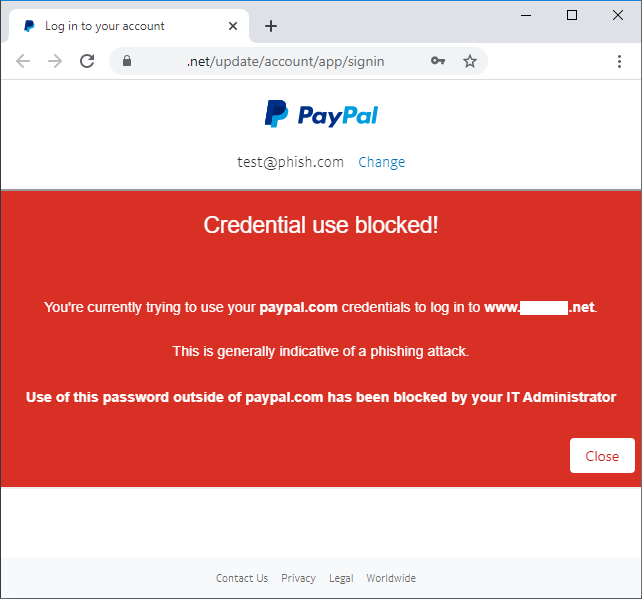Click the browser forward arrow
Screen dimensions: 642x599
pyautogui.click(x=55, y=61)
